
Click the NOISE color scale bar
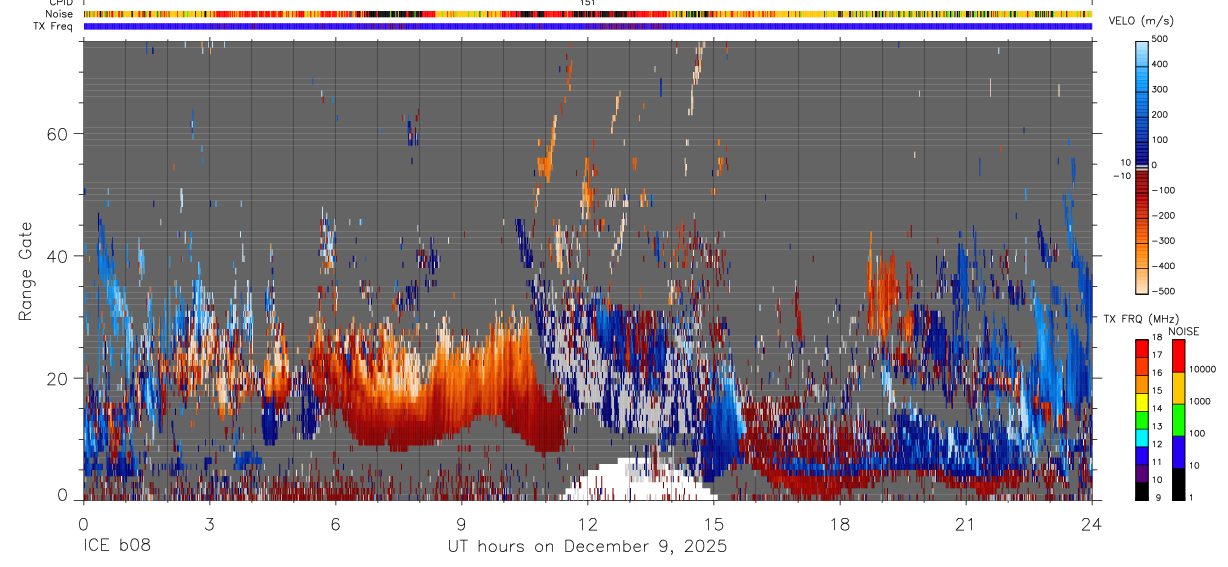1177,420
